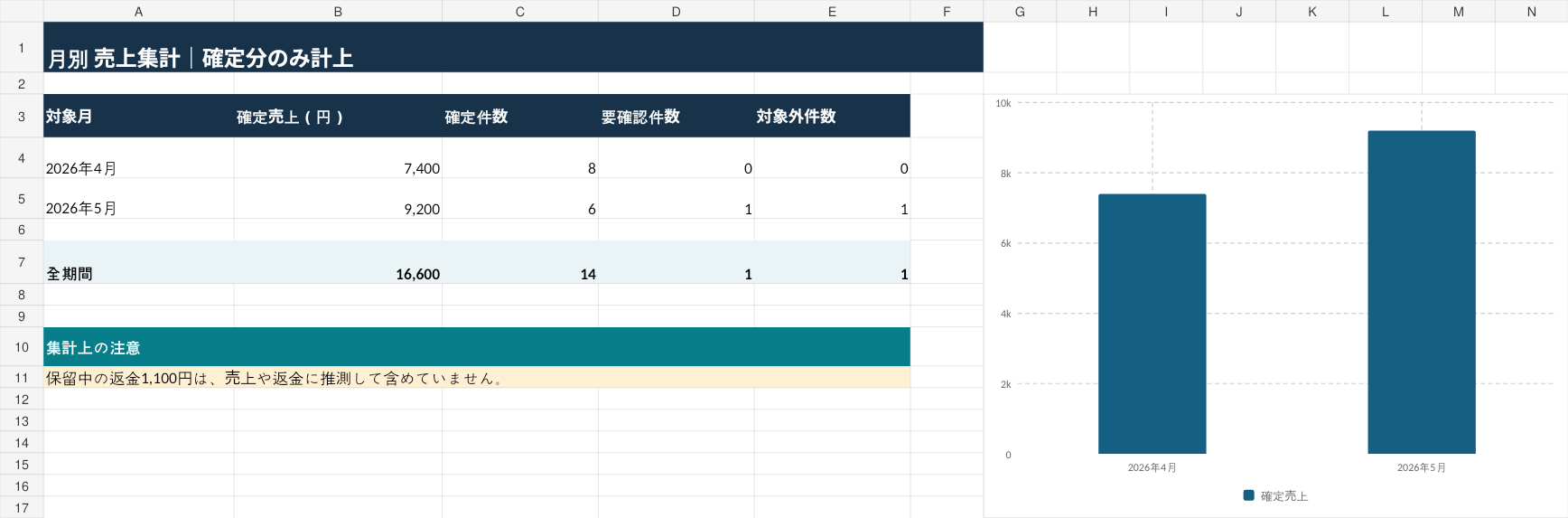Screen dimensions: 1568x518
Task: Click the 確定売上 legend color swatch
Action: pos(1249,495)
